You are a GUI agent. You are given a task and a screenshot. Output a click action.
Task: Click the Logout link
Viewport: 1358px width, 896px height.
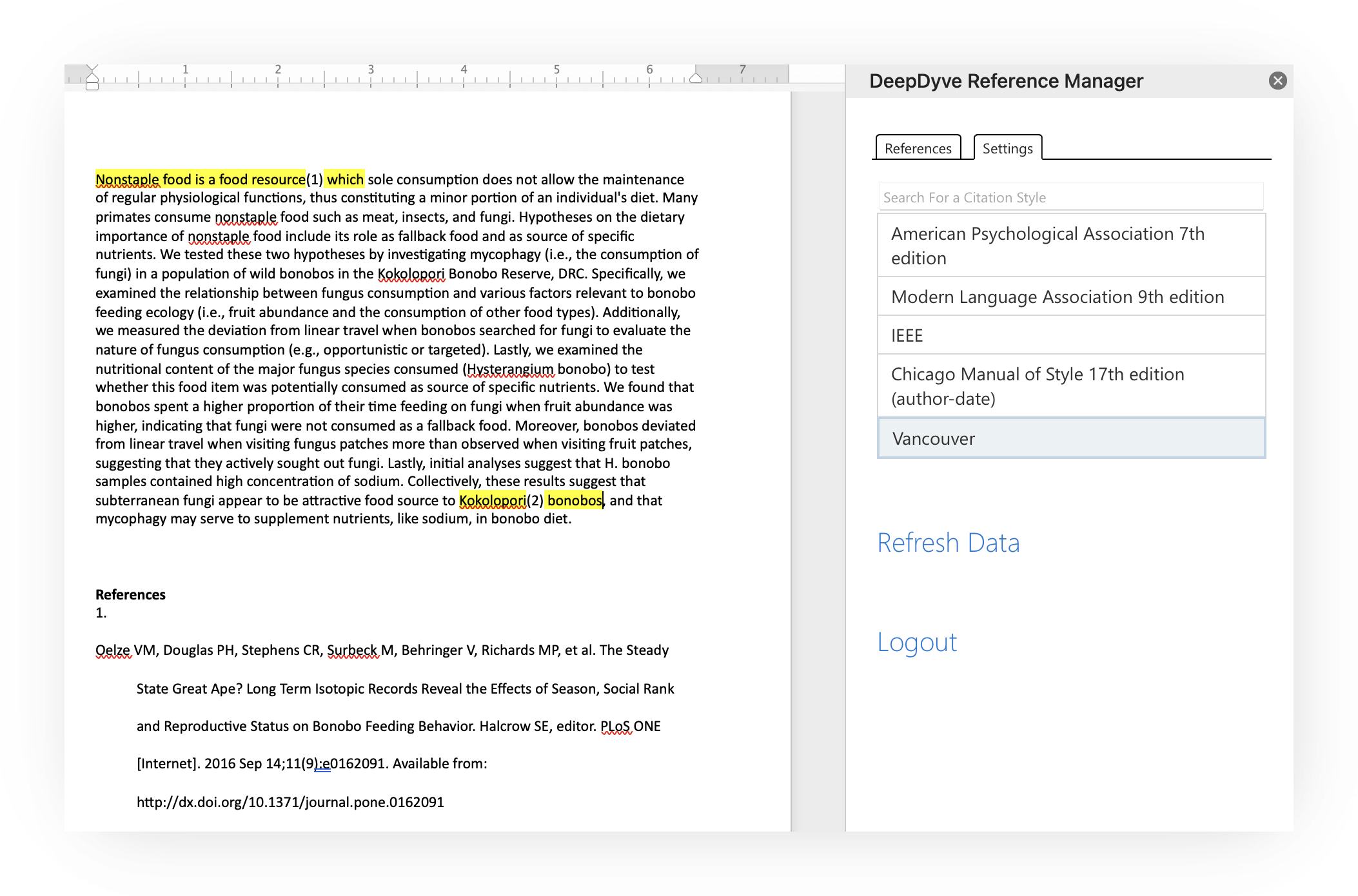pyautogui.click(x=917, y=642)
